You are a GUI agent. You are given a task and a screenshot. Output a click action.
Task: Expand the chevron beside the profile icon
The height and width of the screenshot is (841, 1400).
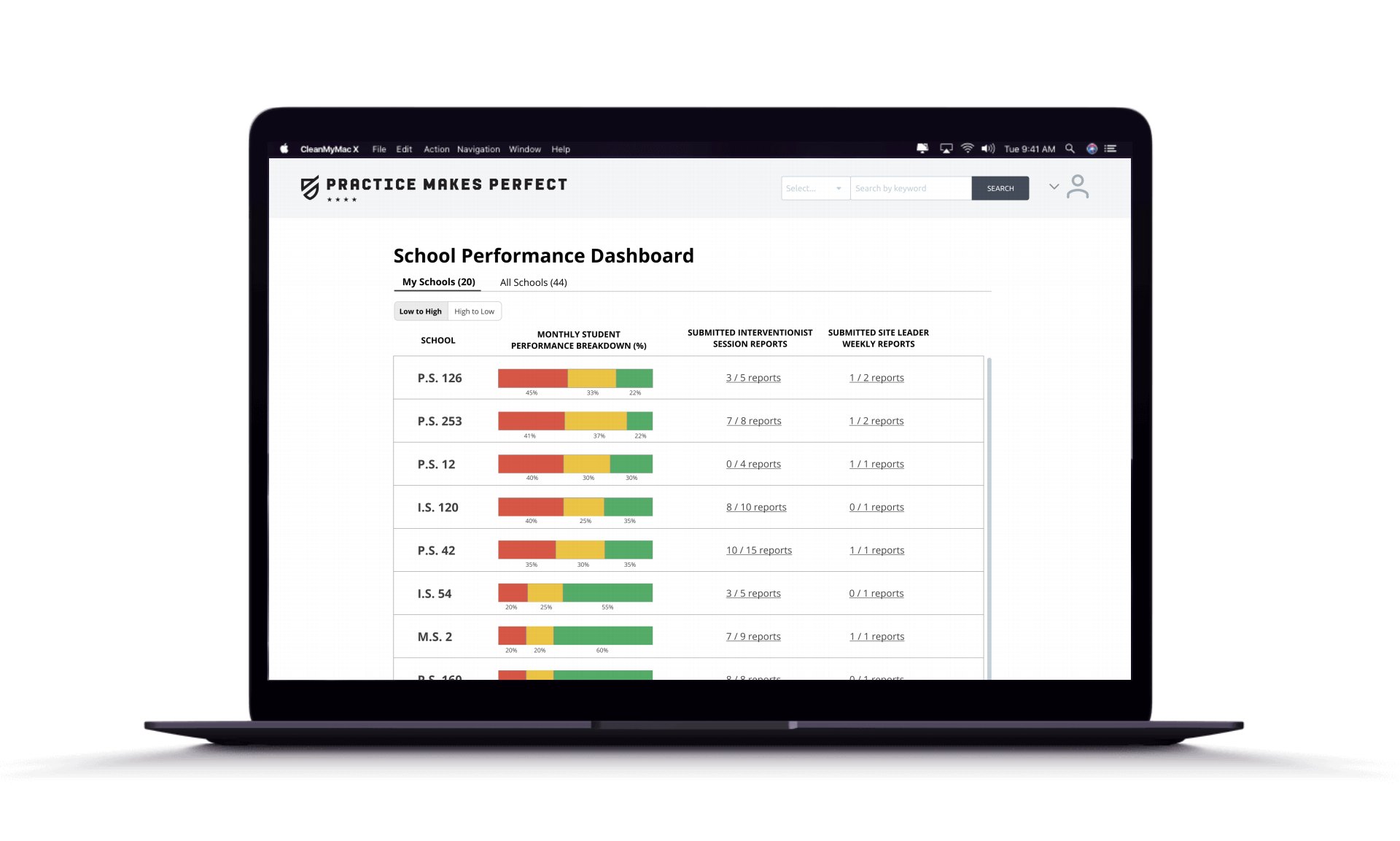(1054, 187)
